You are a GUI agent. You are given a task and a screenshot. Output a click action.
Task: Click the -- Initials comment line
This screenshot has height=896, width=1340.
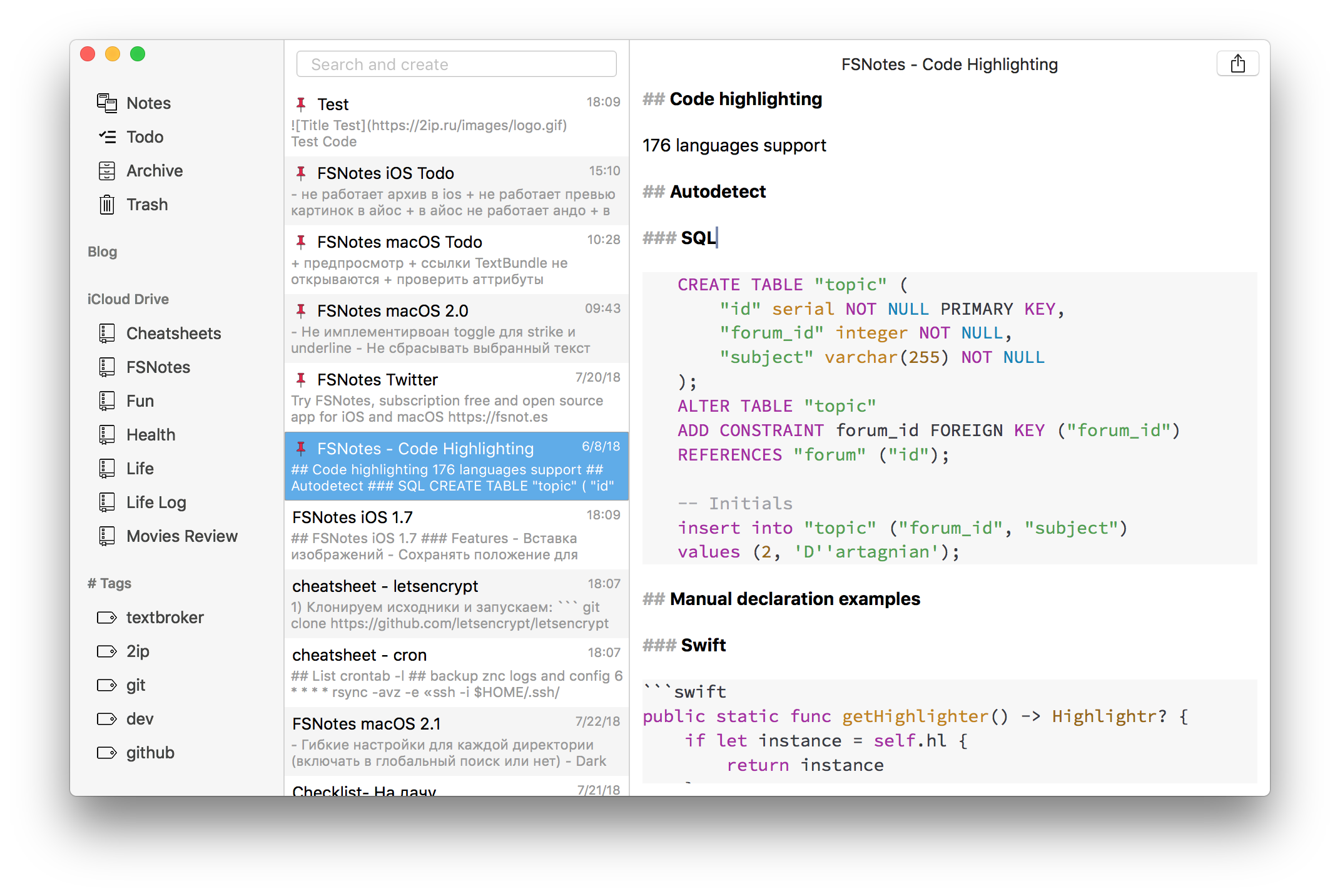click(x=735, y=504)
